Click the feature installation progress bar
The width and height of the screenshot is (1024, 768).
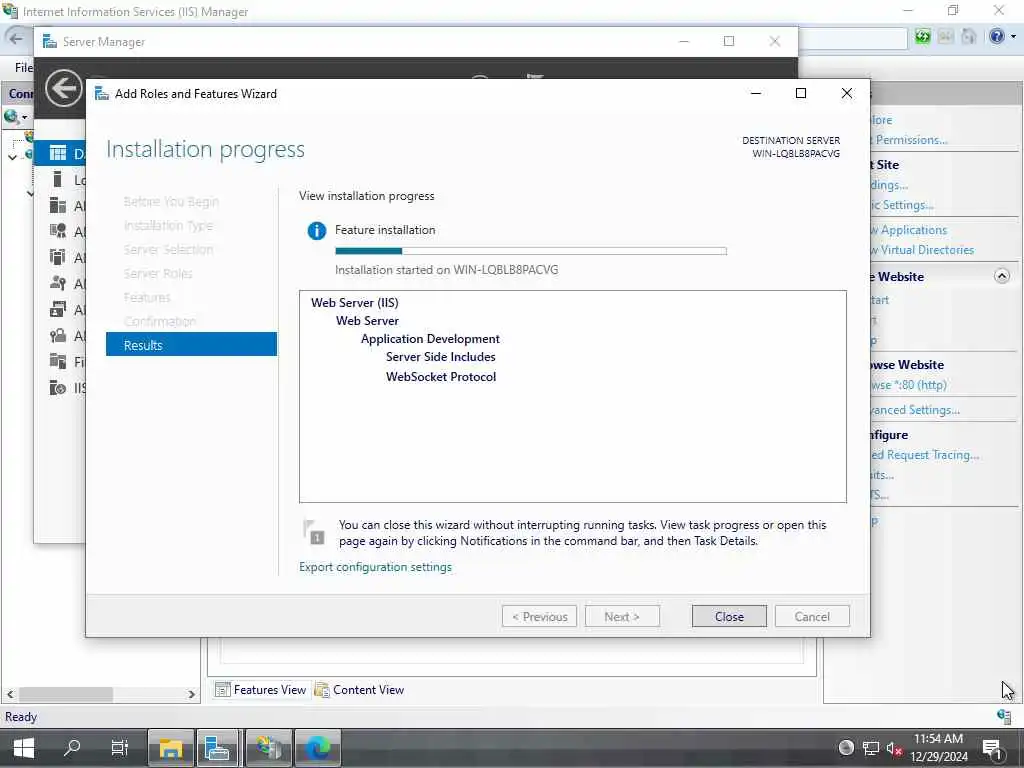pyautogui.click(x=530, y=251)
